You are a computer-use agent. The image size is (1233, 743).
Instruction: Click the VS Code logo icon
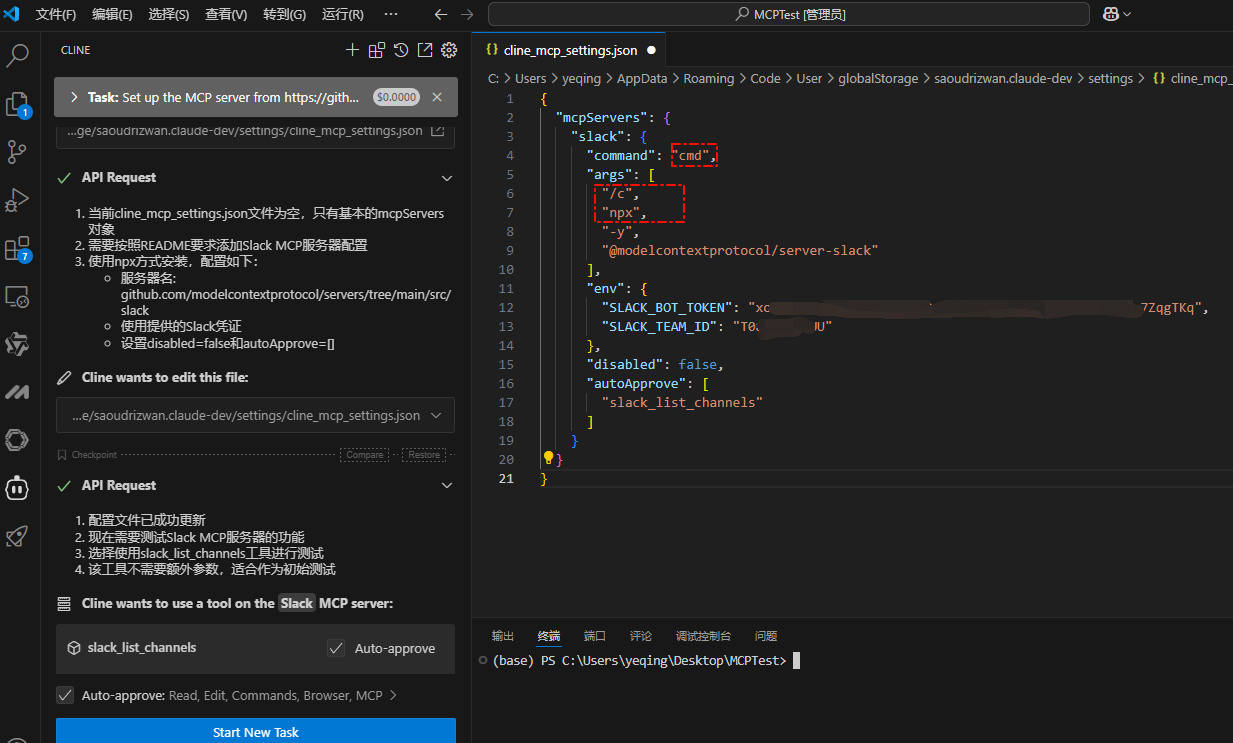pyautogui.click(x=13, y=14)
